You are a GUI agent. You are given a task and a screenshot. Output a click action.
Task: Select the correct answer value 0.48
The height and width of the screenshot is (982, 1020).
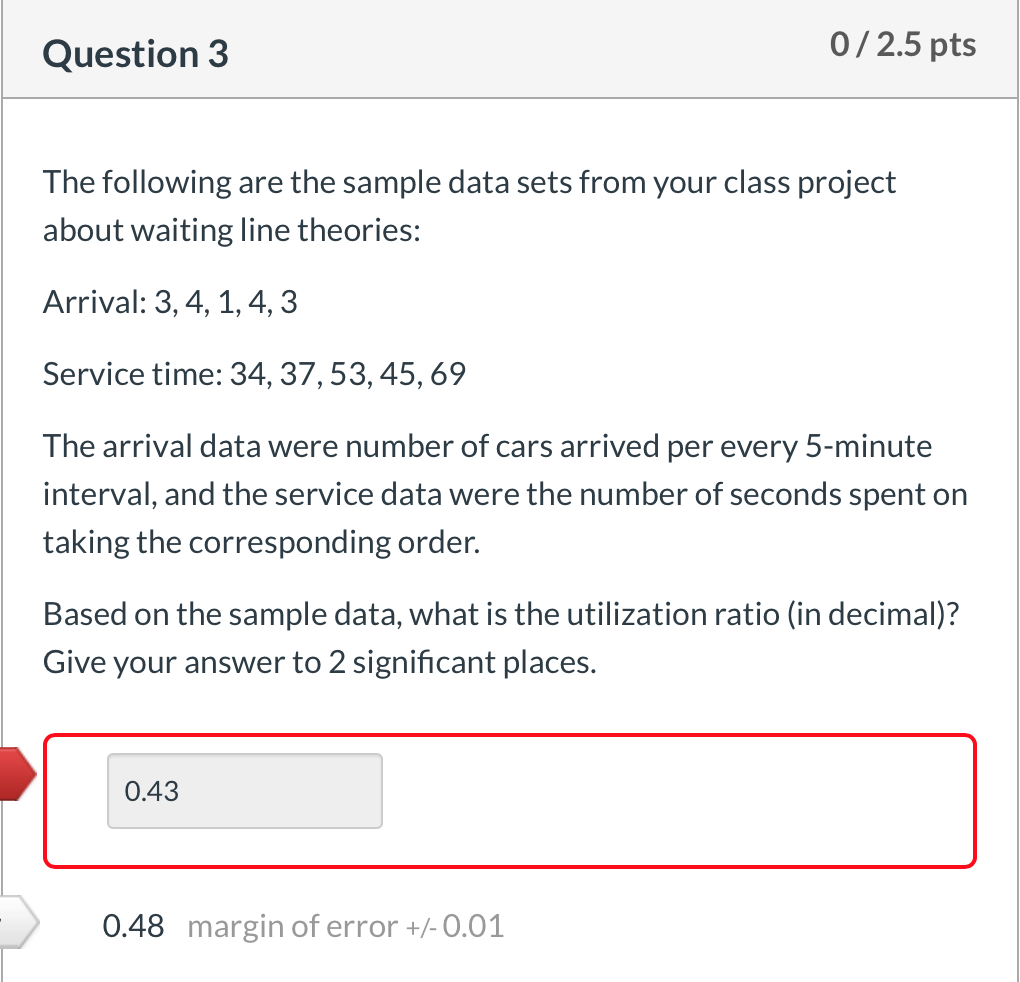(133, 925)
